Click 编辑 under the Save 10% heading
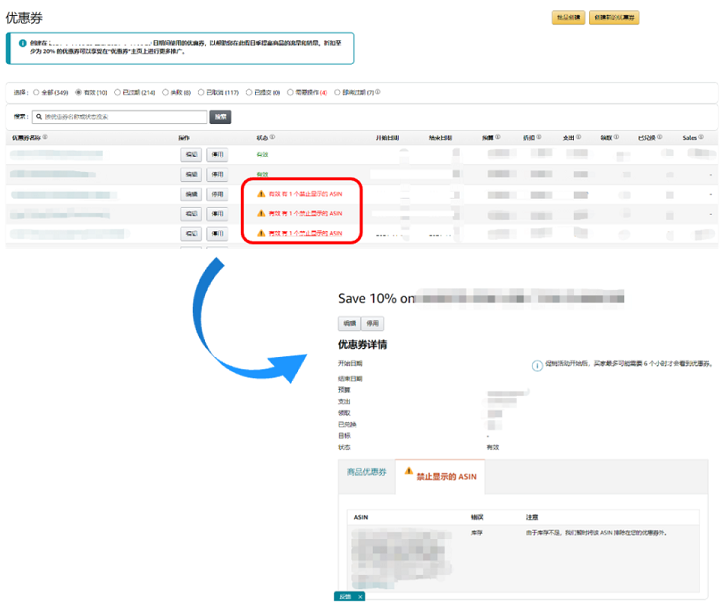The width and height of the screenshot is (724, 606). point(349,324)
